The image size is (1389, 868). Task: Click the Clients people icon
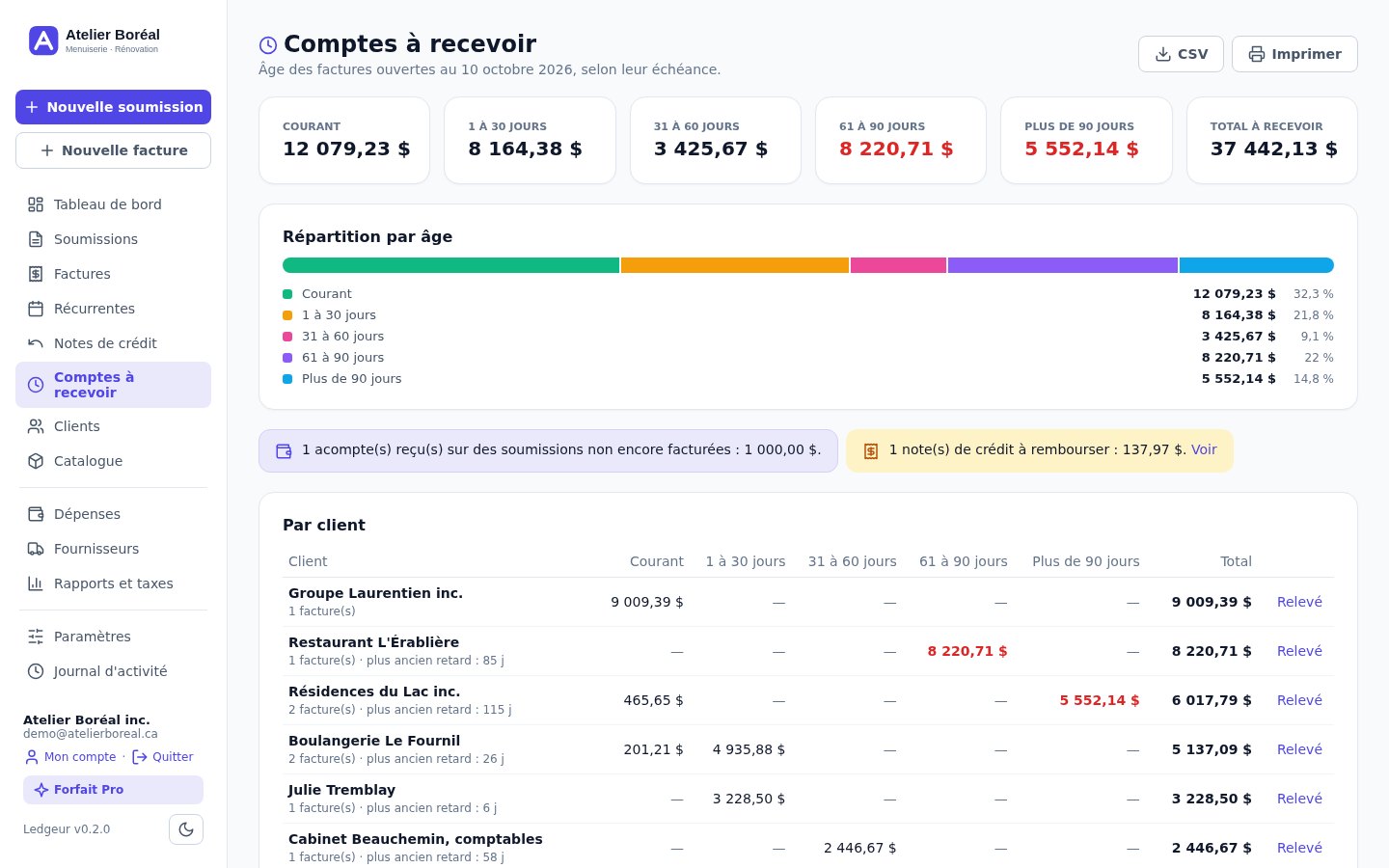pyautogui.click(x=36, y=426)
